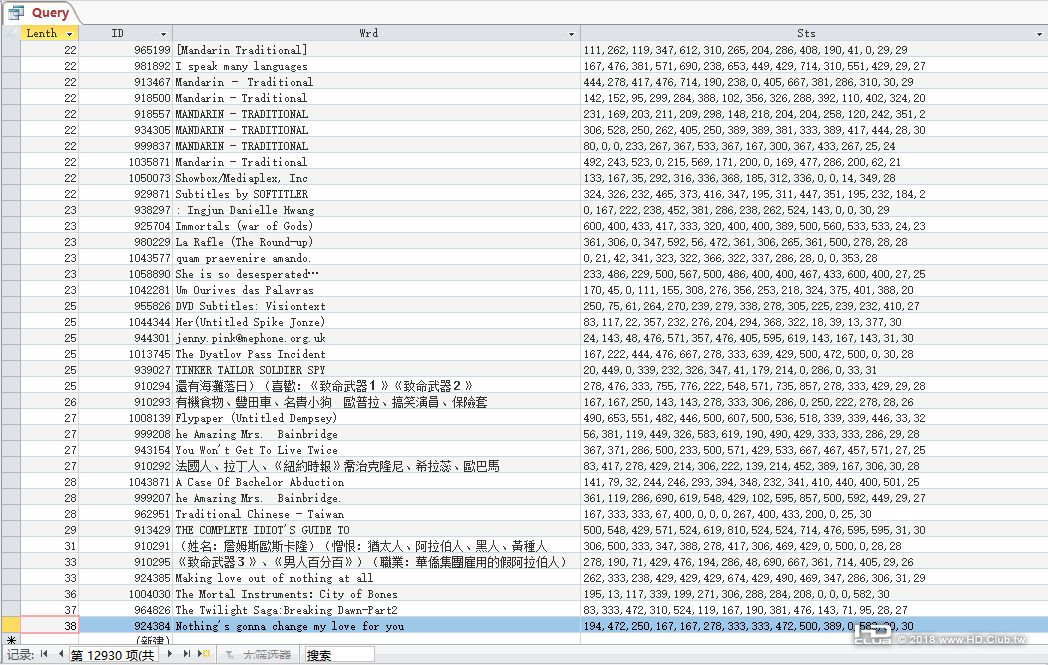Viewport: 1048px width, 665px height.
Task: Click Lenth cell with value 36
Action: [x=49, y=594]
